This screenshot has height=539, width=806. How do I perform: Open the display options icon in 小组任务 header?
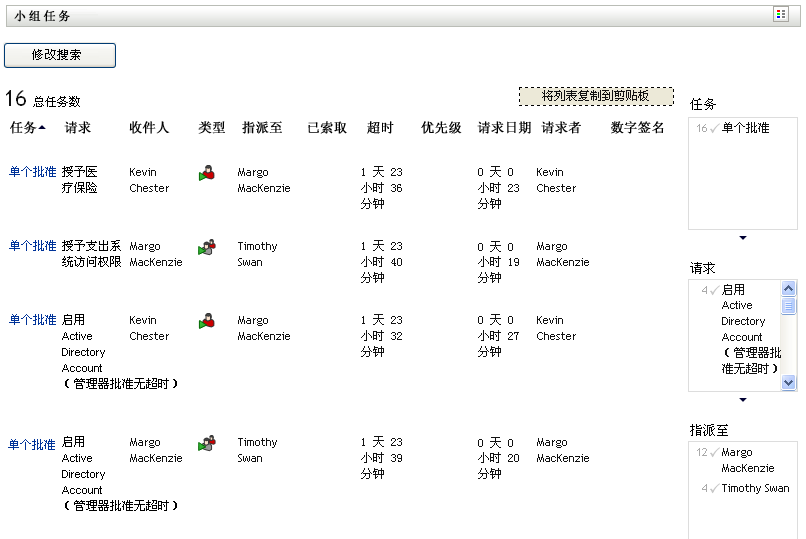(780, 15)
